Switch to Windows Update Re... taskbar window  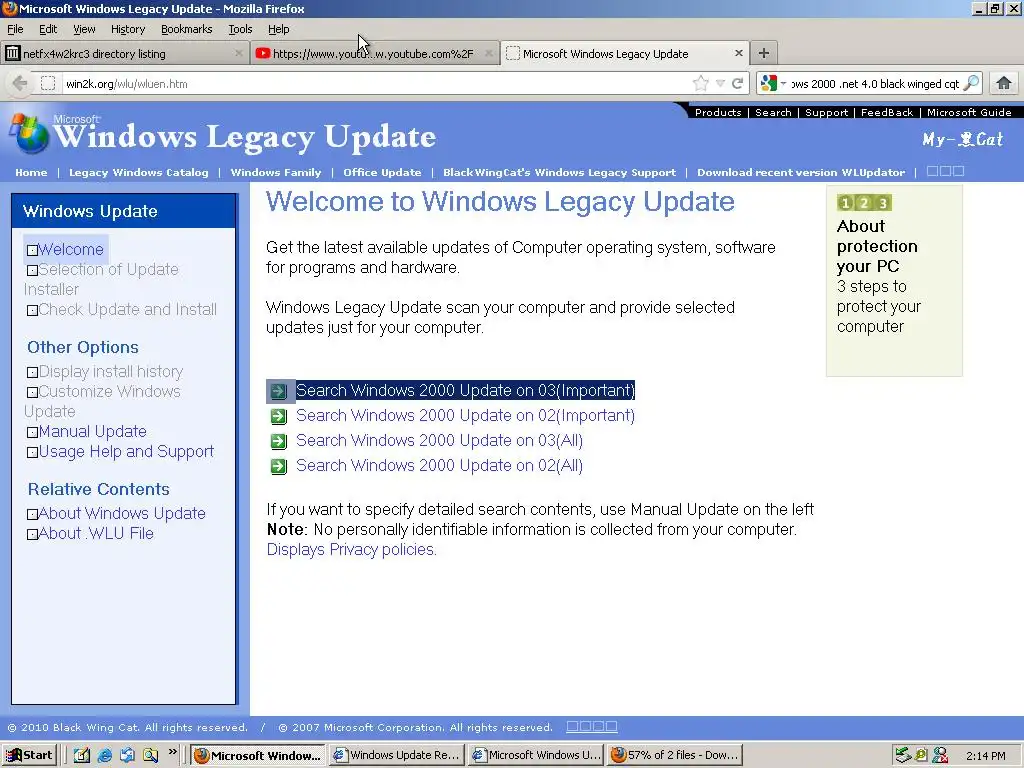pos(397,755)
